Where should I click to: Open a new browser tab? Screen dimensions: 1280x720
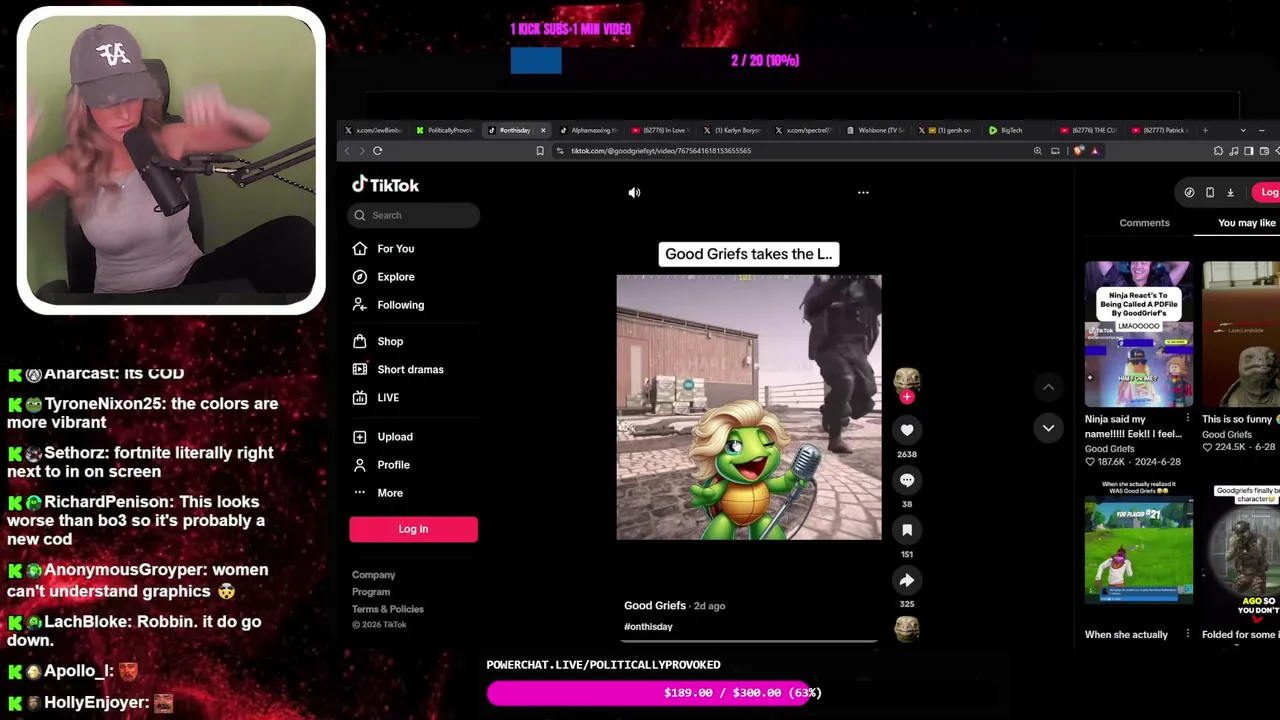1205,130
